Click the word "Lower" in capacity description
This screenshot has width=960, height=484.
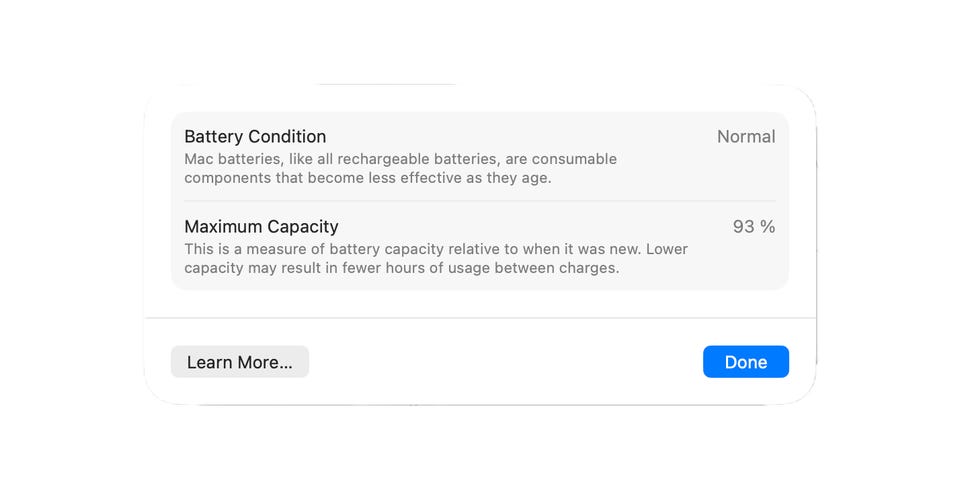[665, 249]
